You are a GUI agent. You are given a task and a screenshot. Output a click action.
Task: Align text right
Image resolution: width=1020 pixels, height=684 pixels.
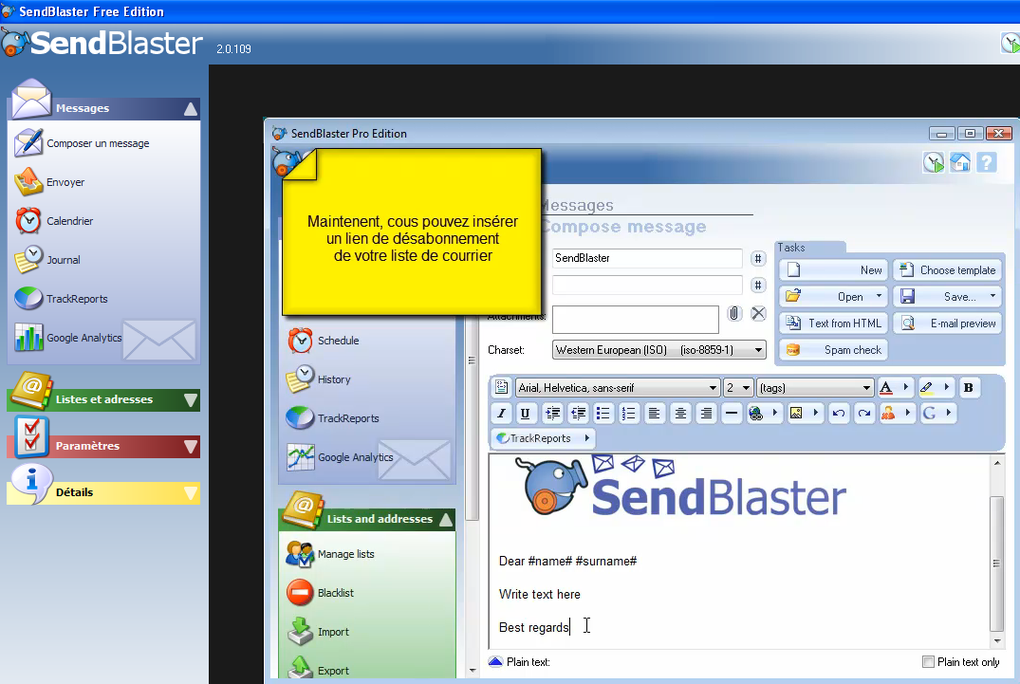click(x=706, y=413)
